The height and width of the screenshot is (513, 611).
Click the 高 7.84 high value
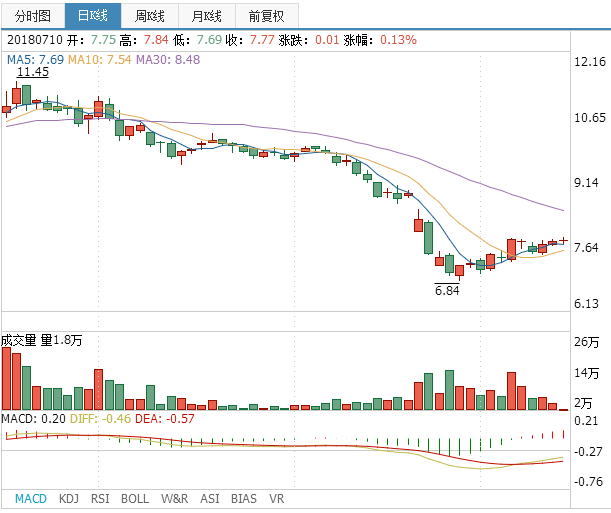pos(144,40)
